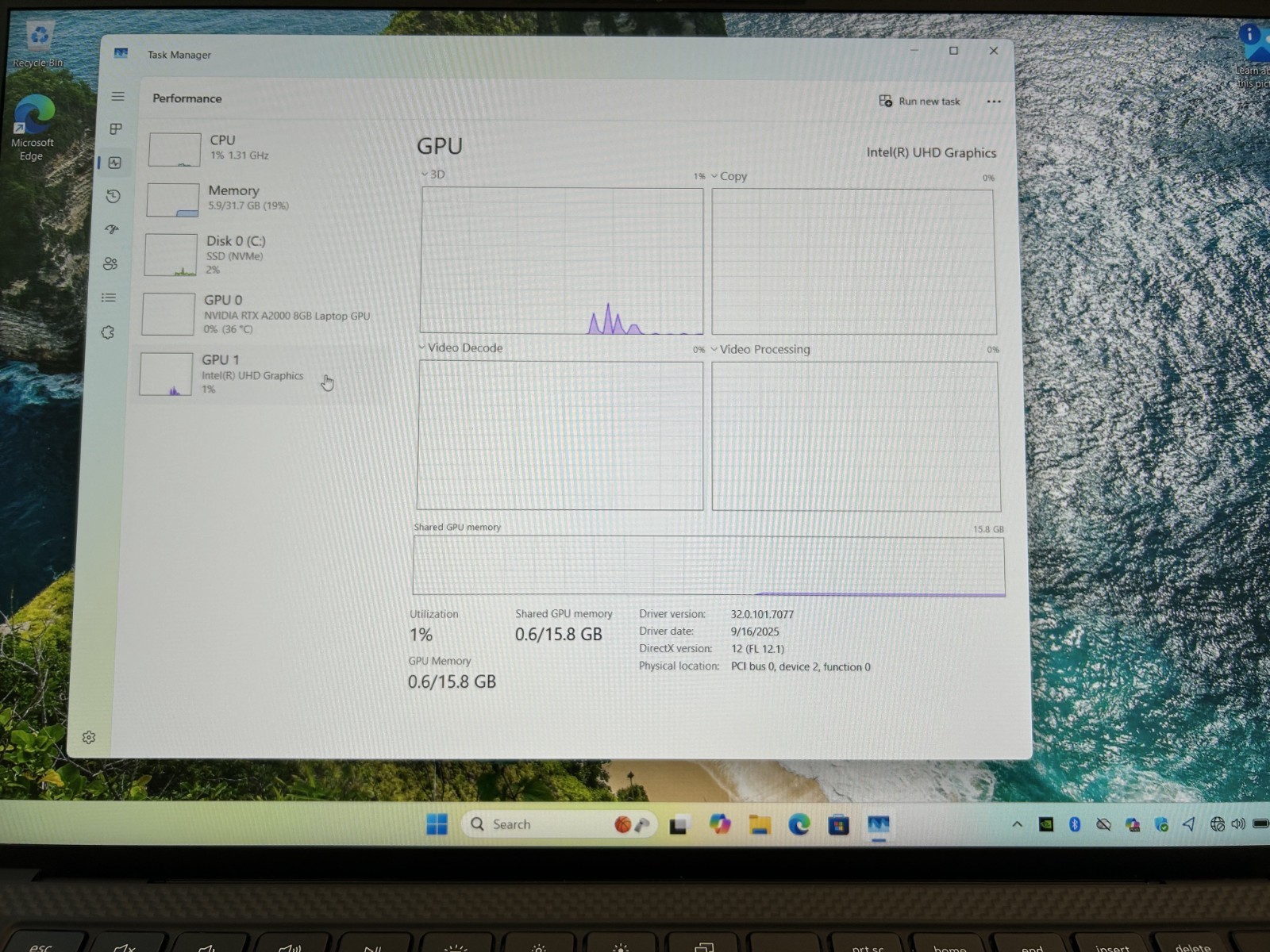Open Microsoft Store from the taskbar

tap(838, 825)
